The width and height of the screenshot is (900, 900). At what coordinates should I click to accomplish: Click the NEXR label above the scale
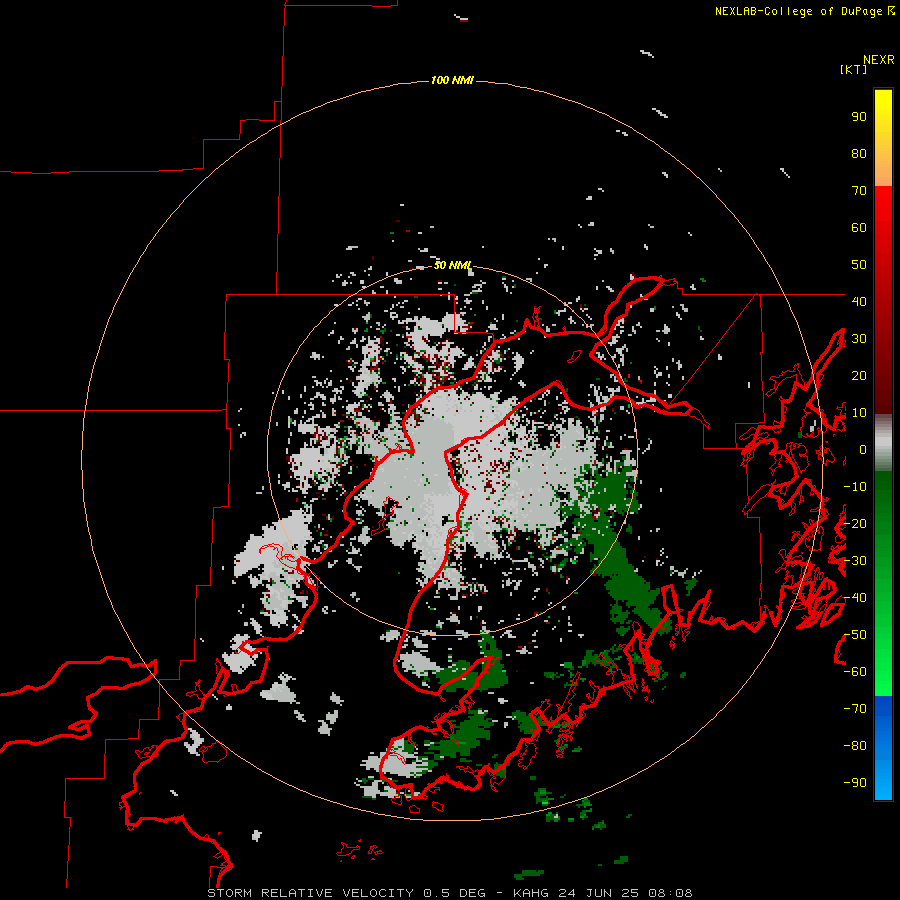pyautogui.click(x=878, y=60)
